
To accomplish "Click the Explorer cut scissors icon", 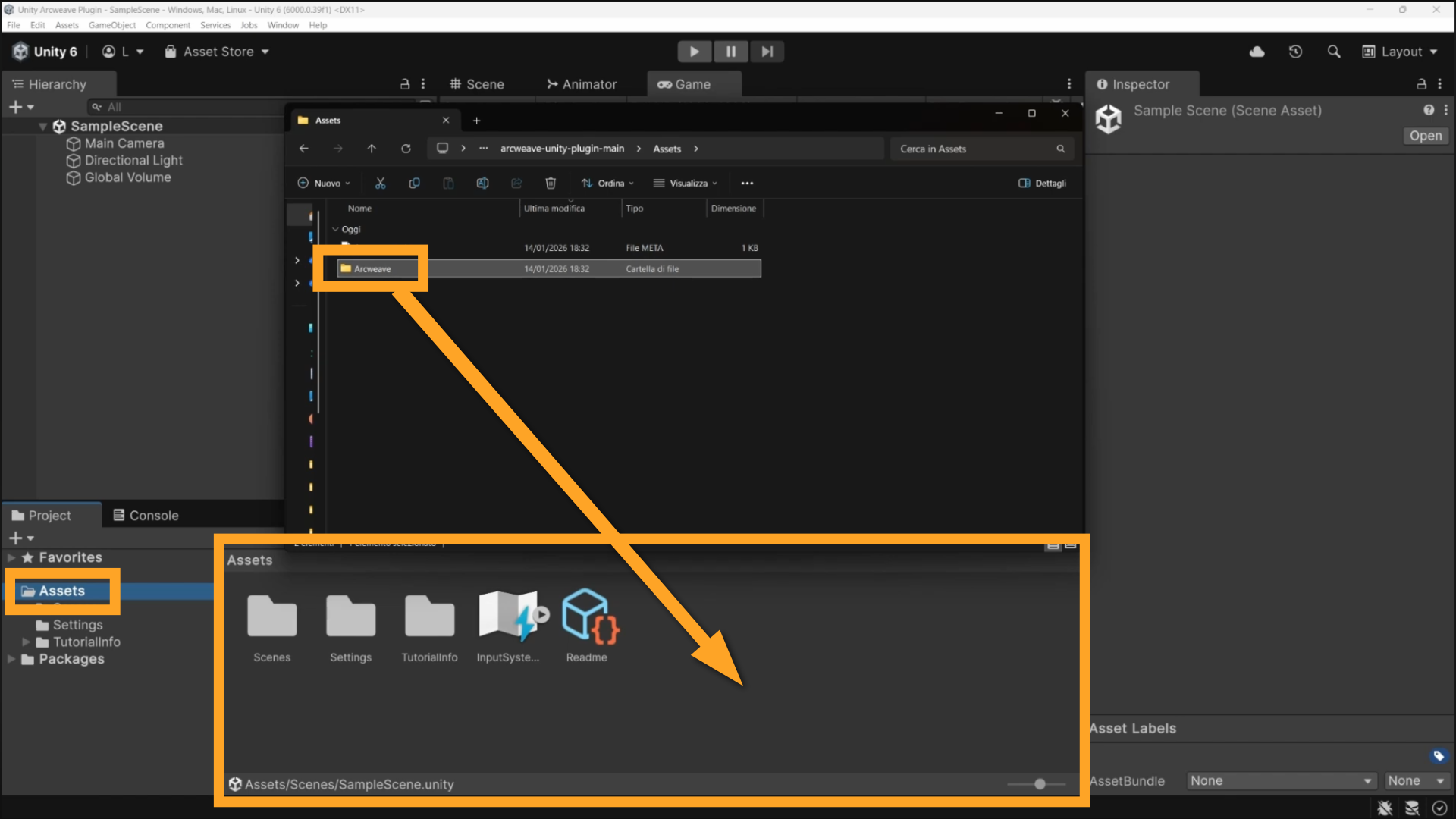I will tap(380, 183).
